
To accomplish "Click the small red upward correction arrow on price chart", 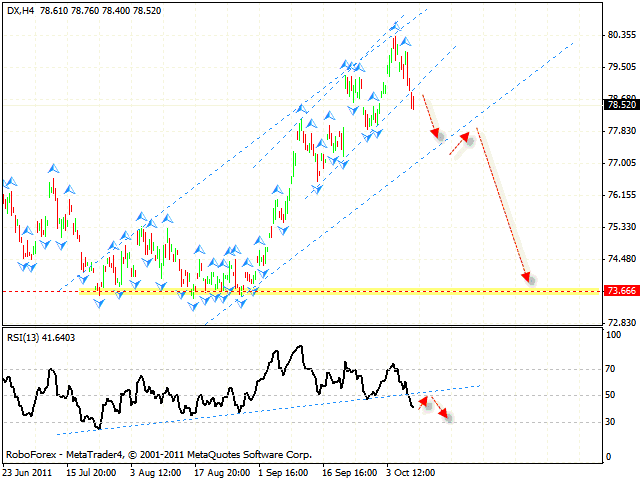I will click(459, 144).
